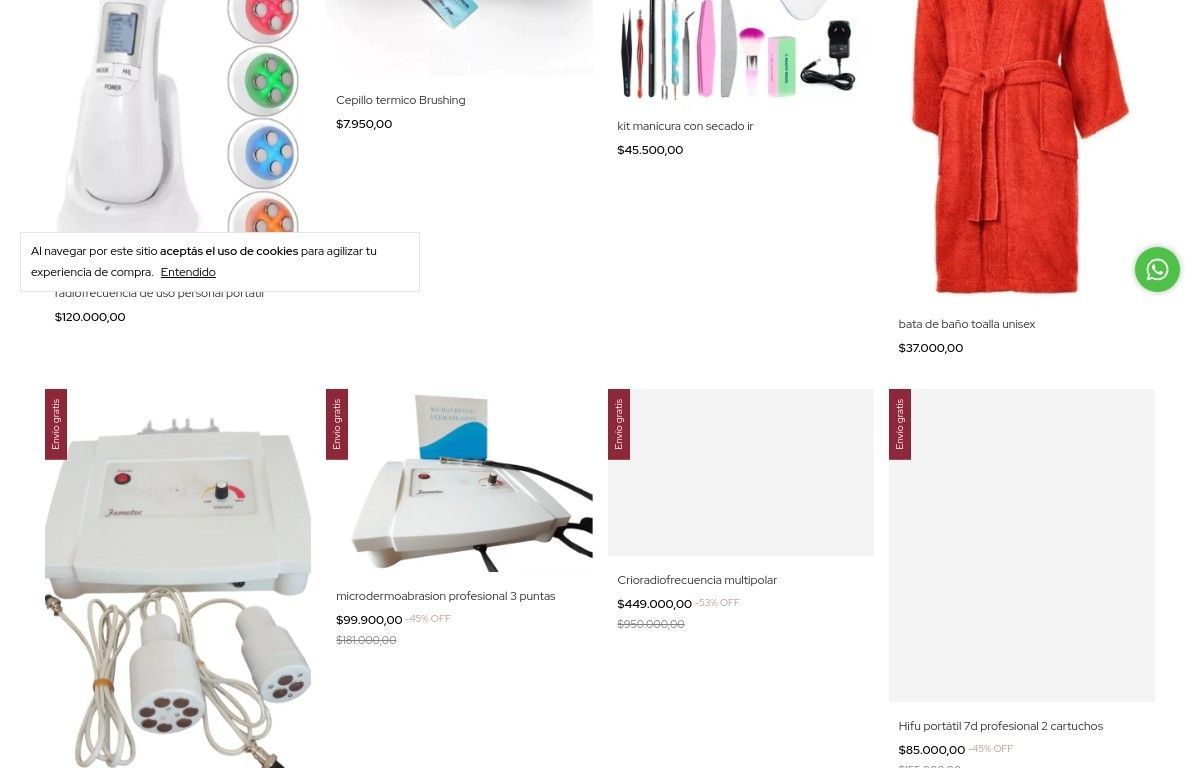View the microdermoabrasion machine image
This screenshot has width=1200, height=768.
(459, 480)
